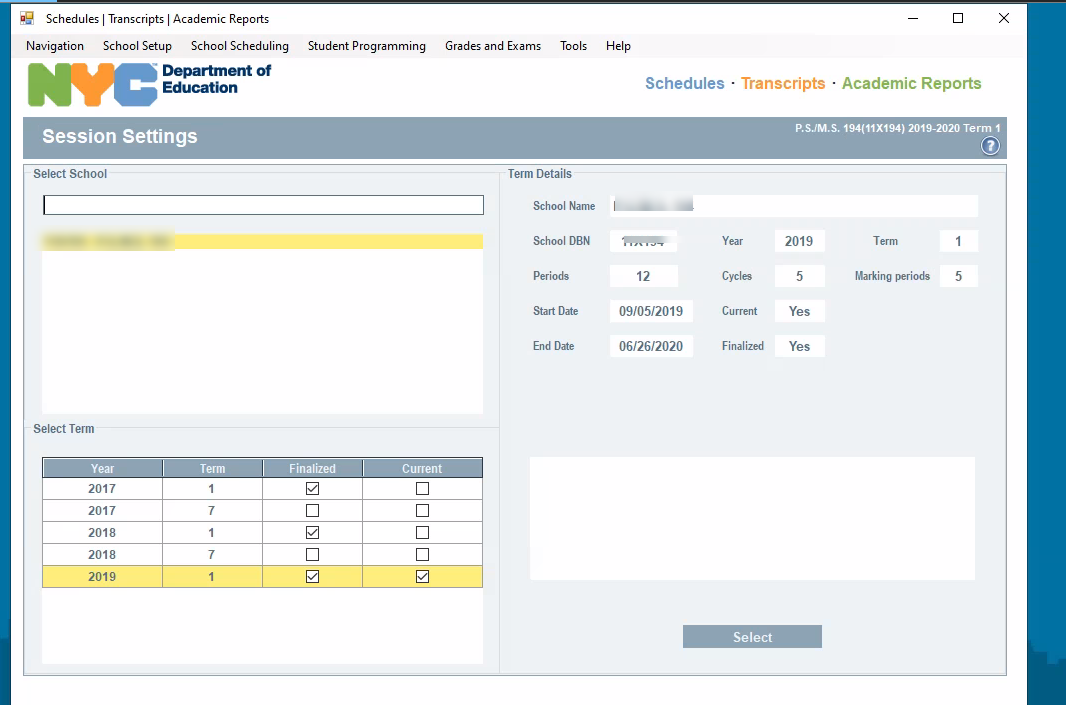Click the Select button
This screenshot has width=1066, height=705.
point(752,637)
